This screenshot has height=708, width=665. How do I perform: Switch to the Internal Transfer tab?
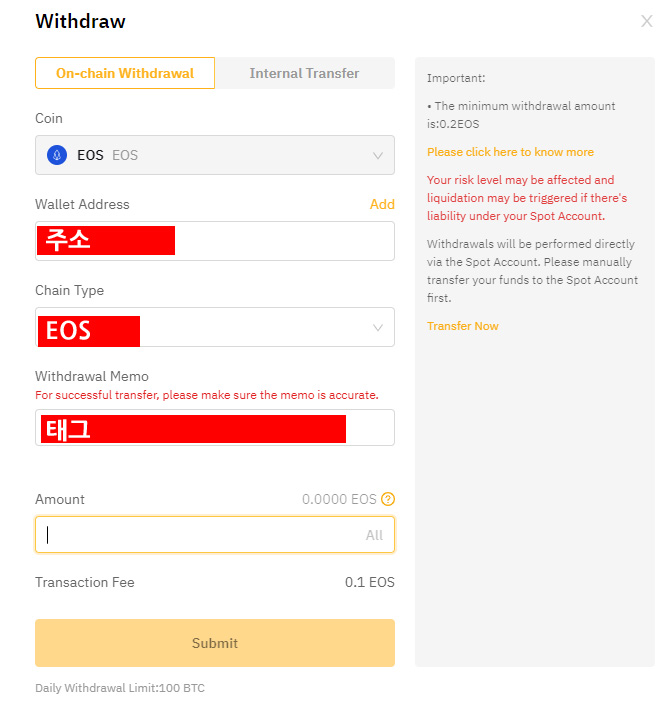[305, 73]
